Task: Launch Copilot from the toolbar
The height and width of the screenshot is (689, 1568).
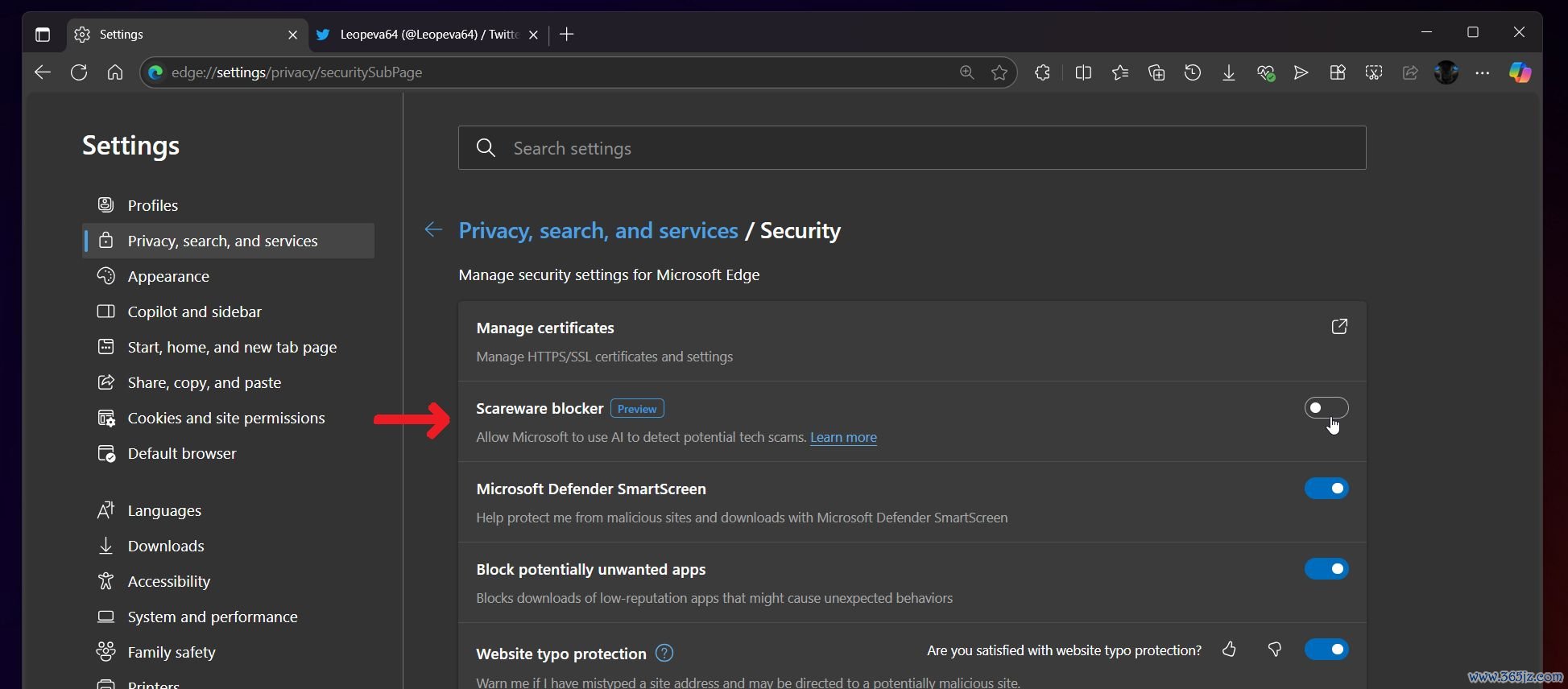Action: coord(1520,72)
